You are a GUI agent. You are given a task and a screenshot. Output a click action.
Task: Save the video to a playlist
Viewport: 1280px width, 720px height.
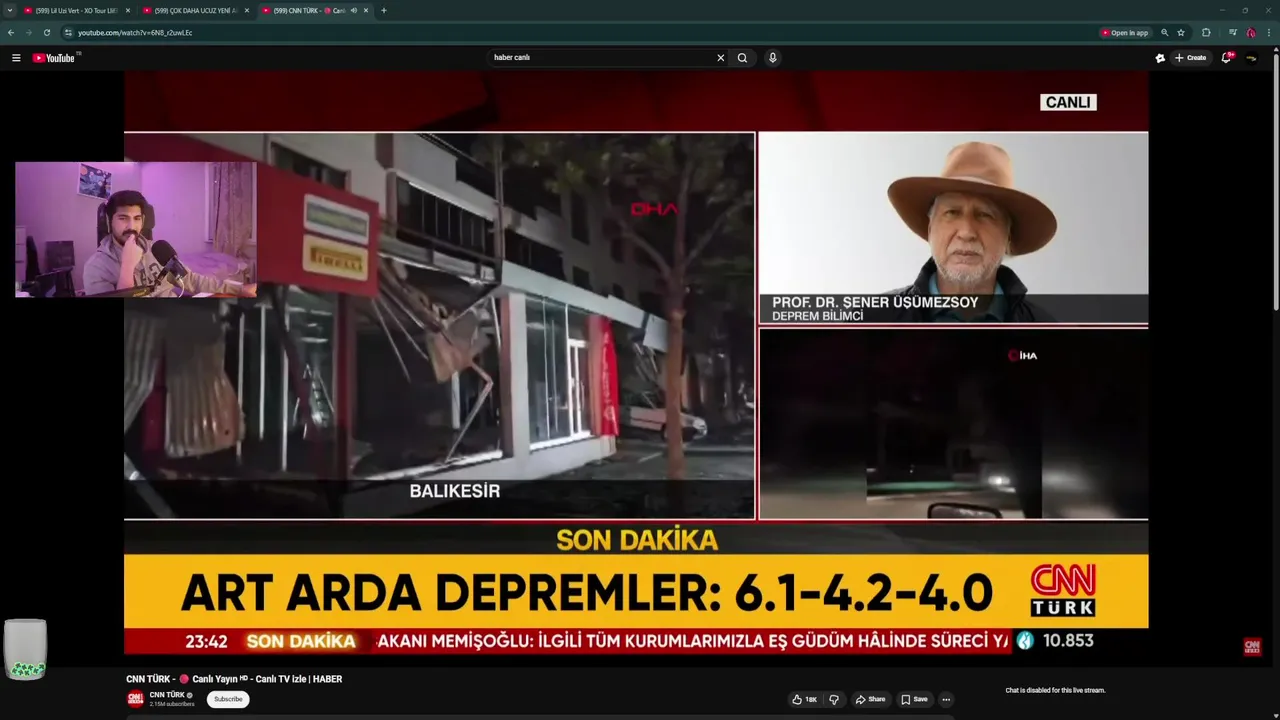click(x=914, y=699)
